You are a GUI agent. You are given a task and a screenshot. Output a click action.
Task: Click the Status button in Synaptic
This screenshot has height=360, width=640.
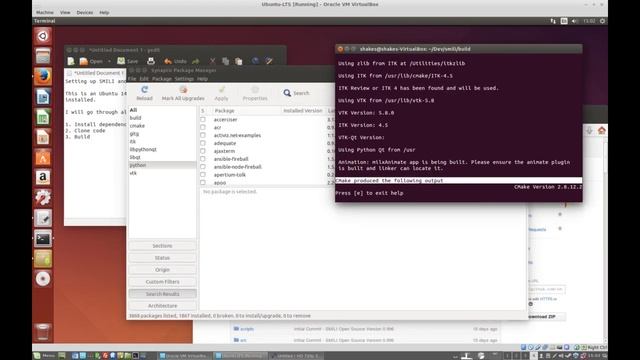tap(162, 258)
